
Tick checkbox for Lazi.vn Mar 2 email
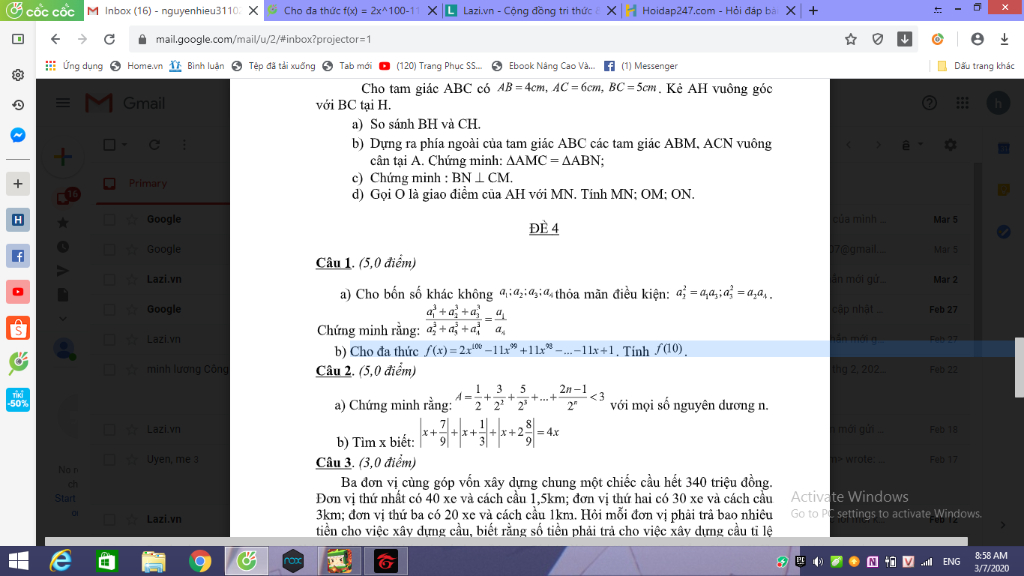110,280
